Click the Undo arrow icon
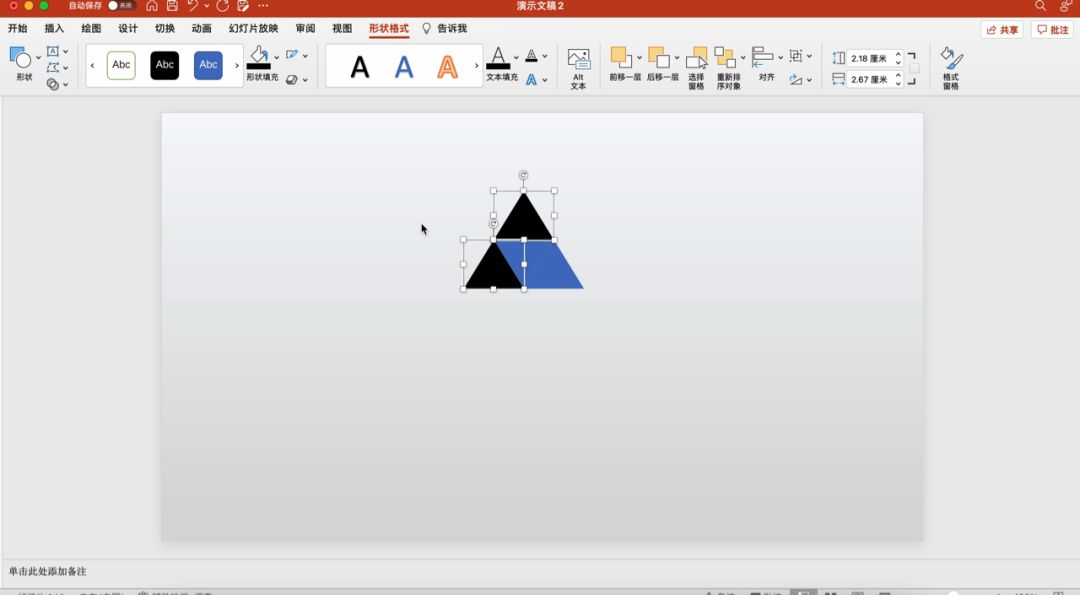The height and width of the screenshot is (595, 1080). pyautogui.click(x=193, y=6)
